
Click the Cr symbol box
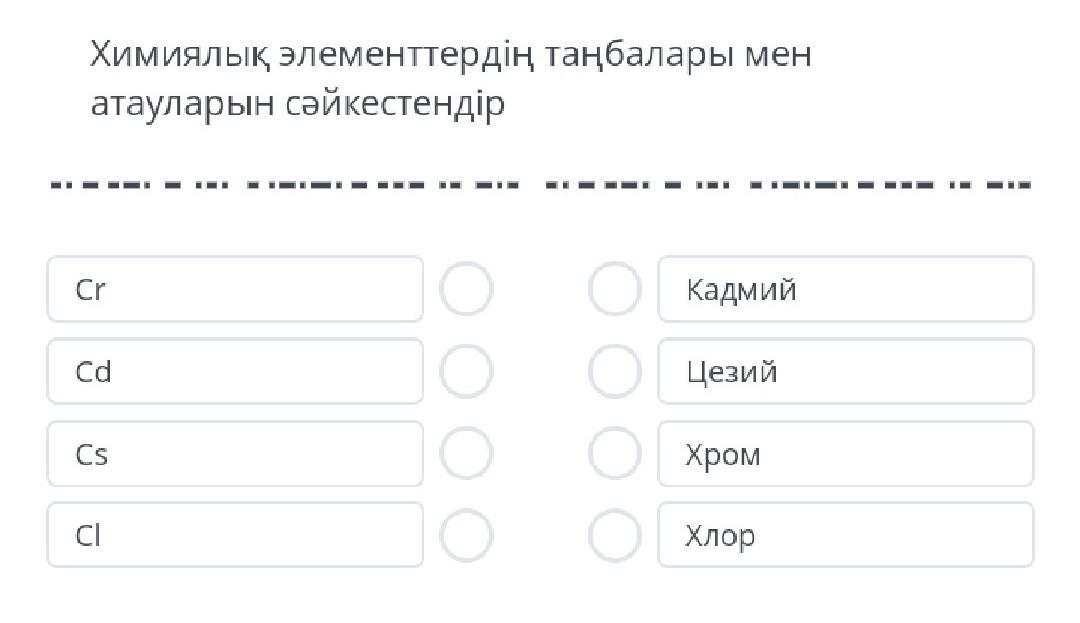coord(235,290)
